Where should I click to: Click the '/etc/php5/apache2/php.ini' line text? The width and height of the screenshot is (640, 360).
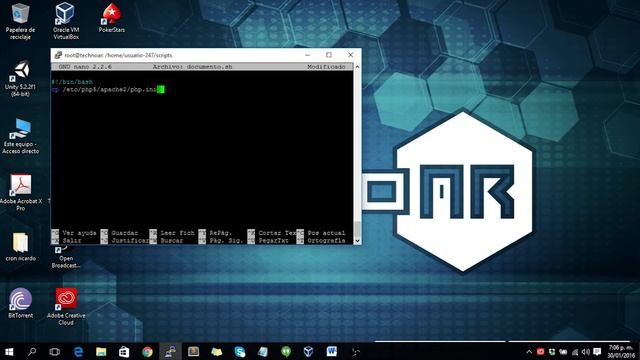(x=109, y=89)
